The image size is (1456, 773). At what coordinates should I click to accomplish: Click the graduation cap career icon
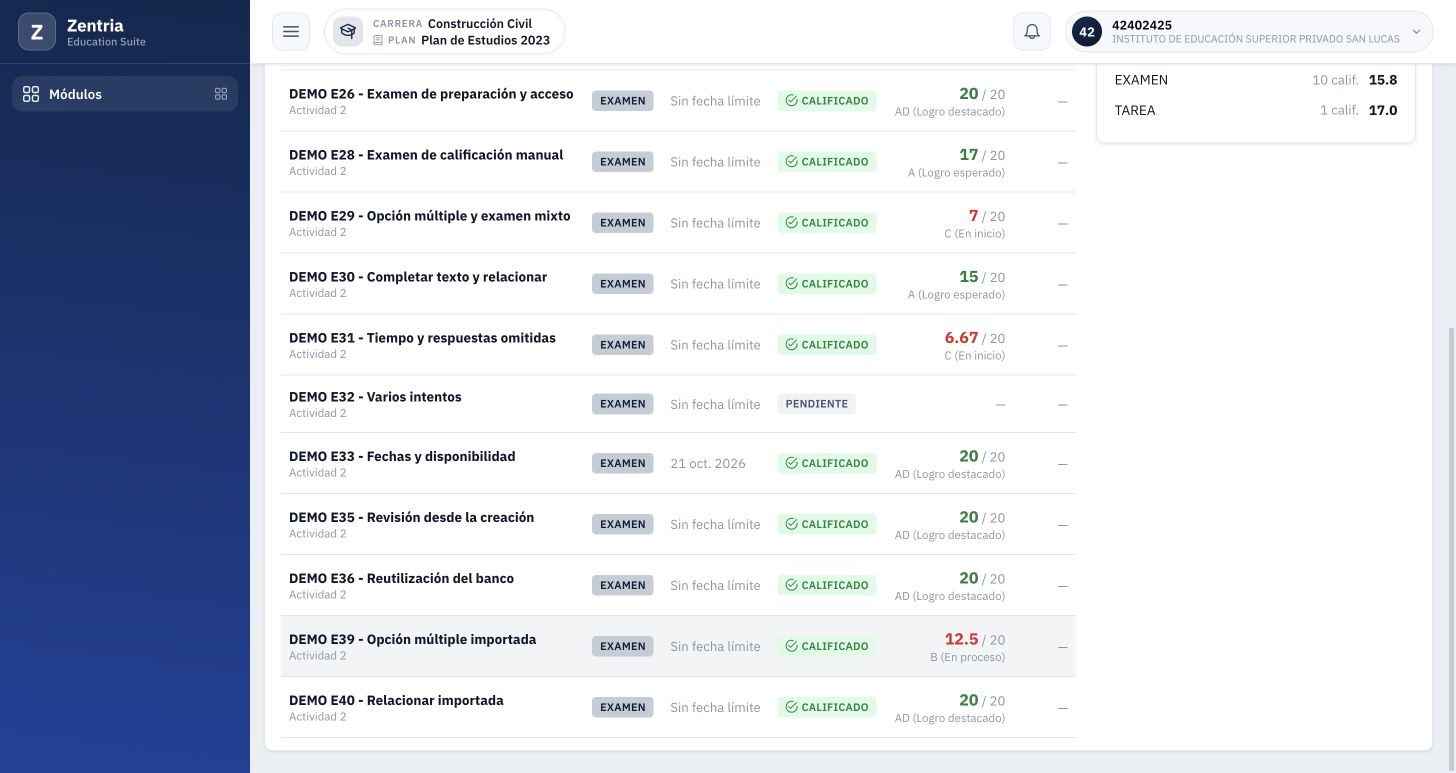[348, 32]
